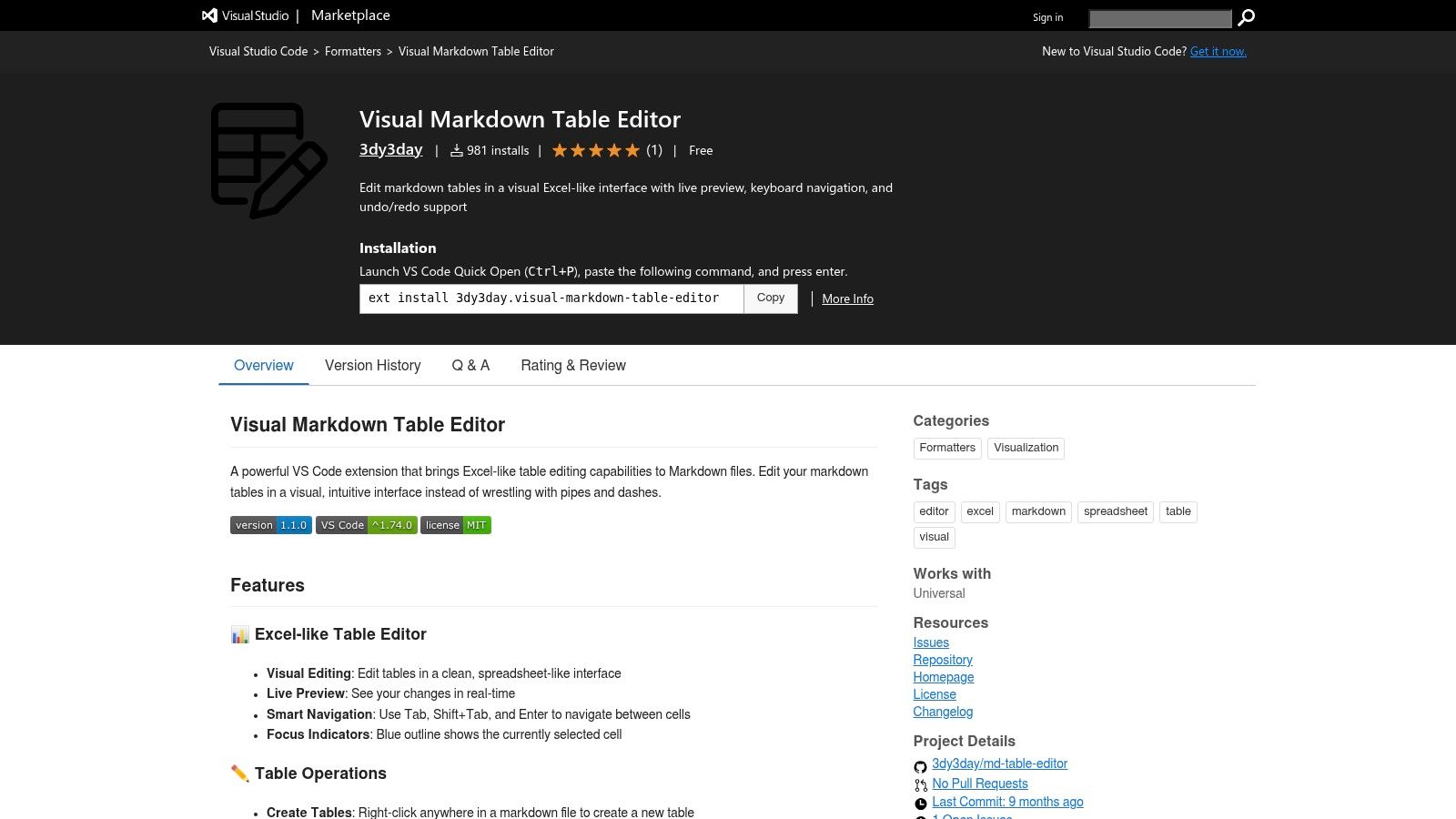
Task: Switch to the Version History tab
Action: point(373,365)
